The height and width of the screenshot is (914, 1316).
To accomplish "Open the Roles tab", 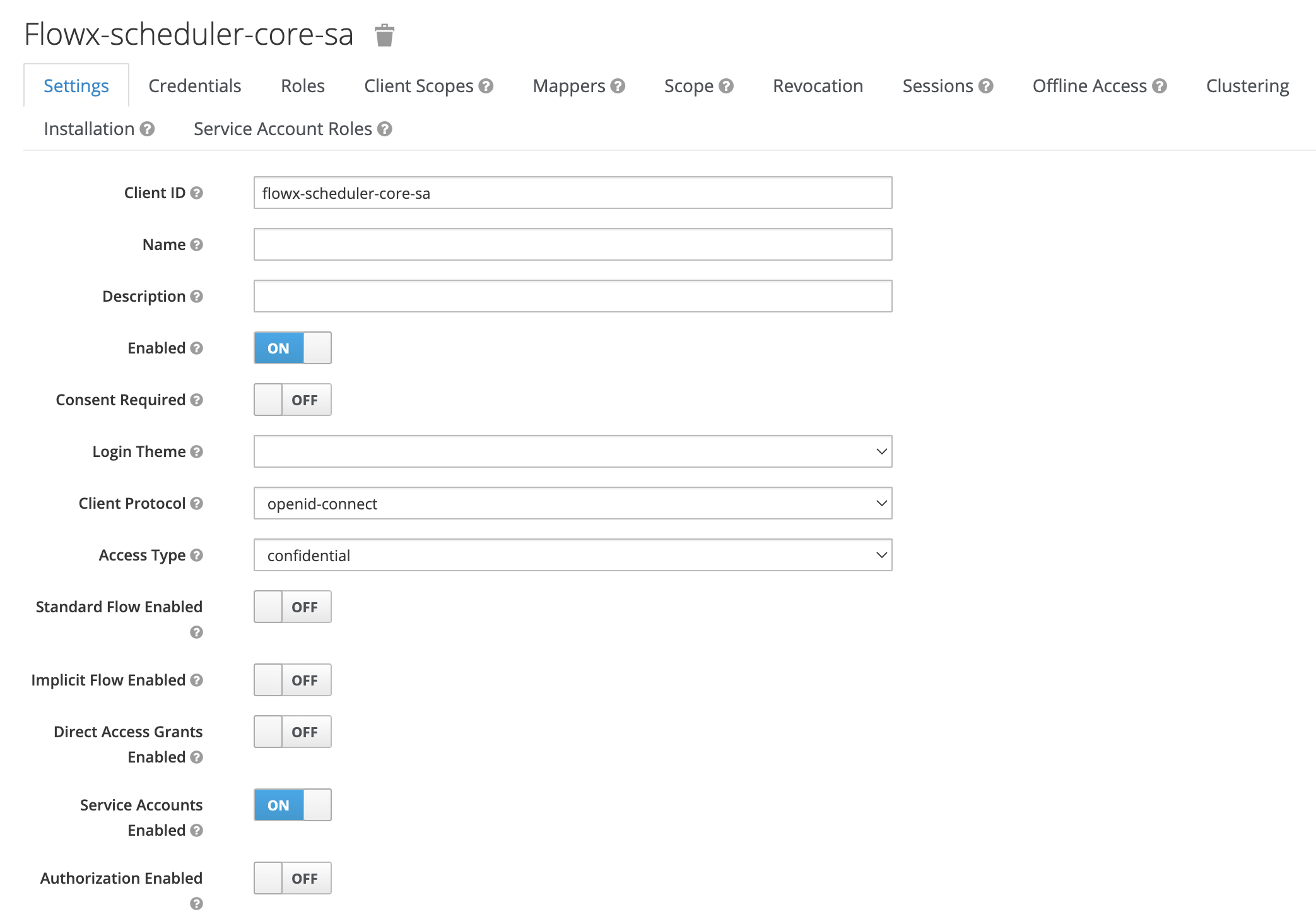I will (303, 86).
